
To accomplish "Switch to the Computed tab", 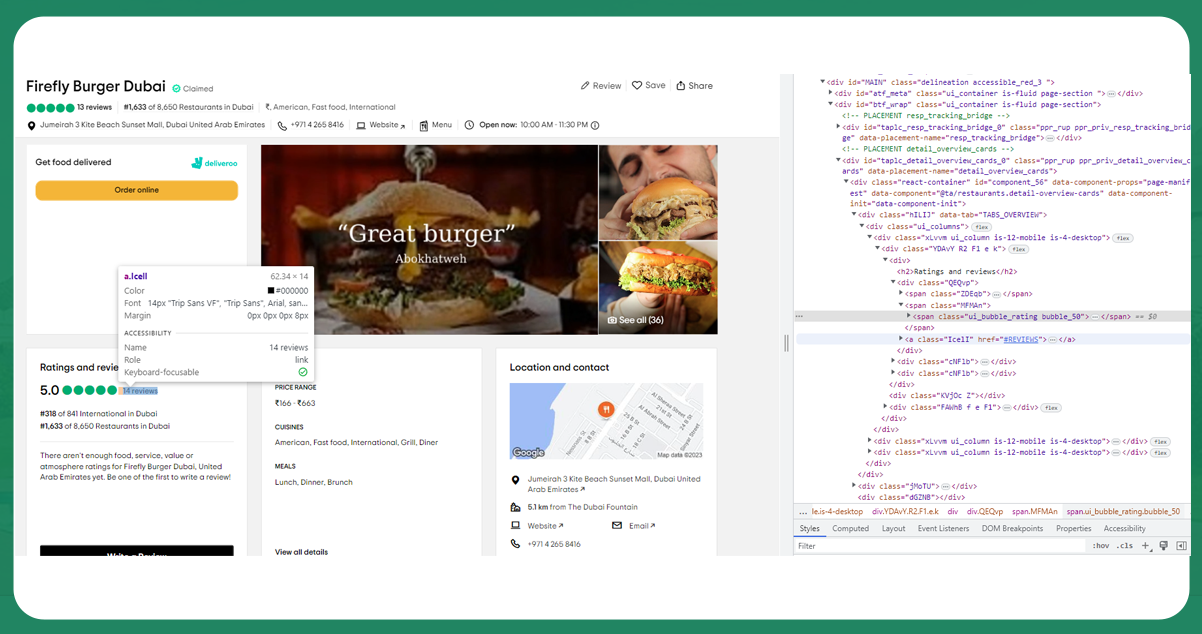I will pyautogui.click(x=850, y=528).
